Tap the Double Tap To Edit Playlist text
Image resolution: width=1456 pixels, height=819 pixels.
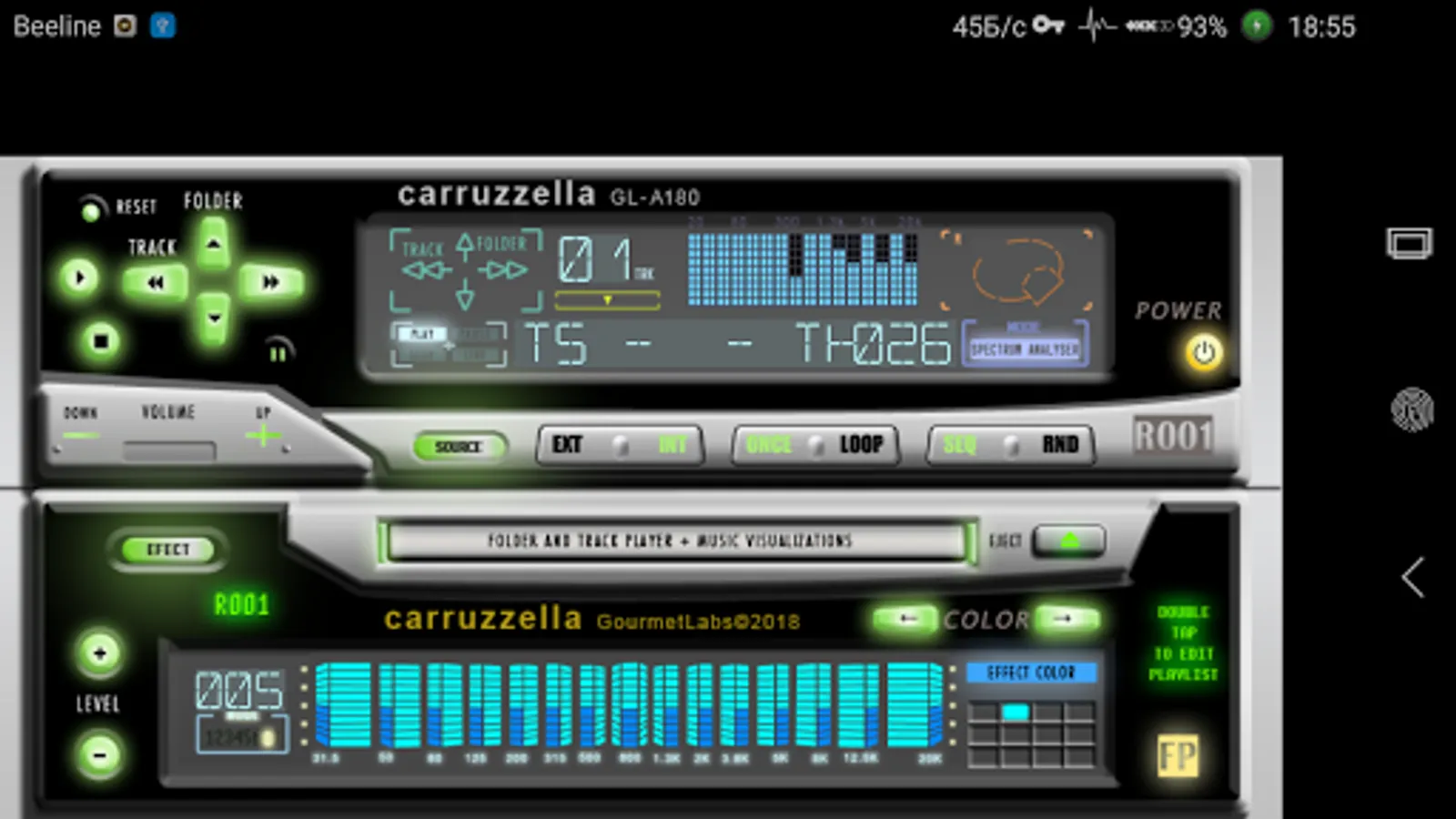pyautogui.click(x=1183, y=643)
